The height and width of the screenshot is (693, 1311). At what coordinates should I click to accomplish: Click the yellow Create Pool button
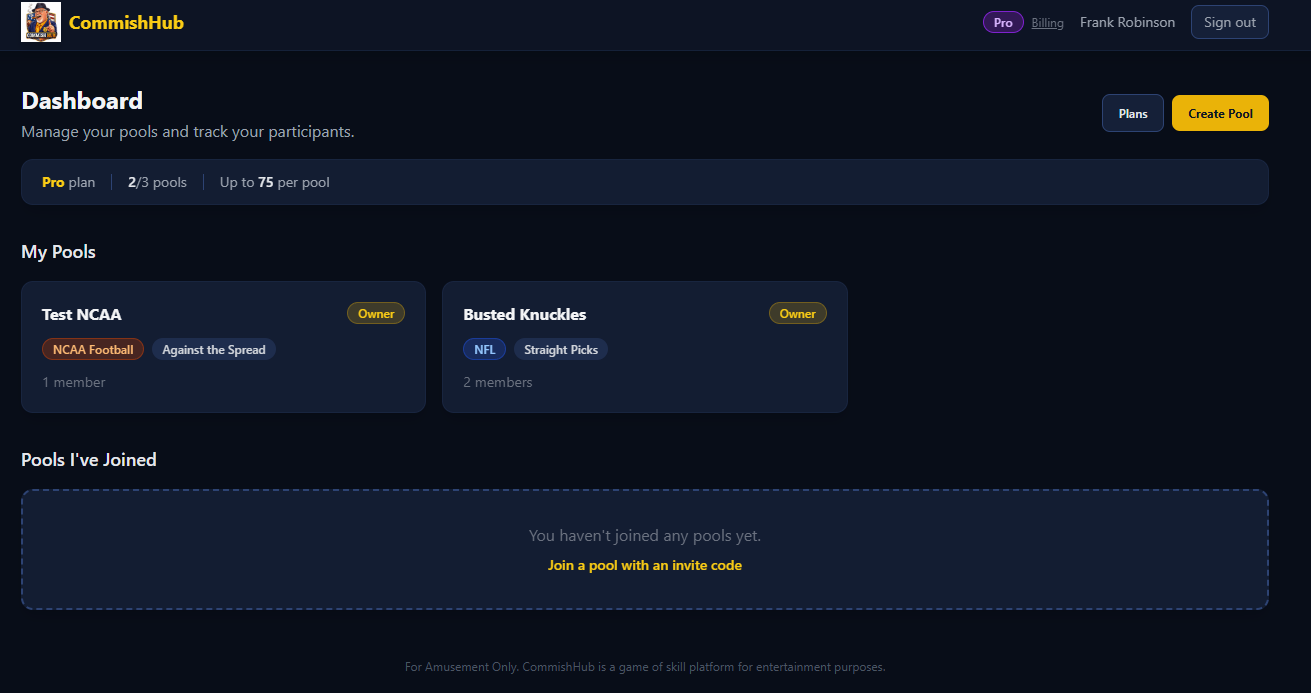(x=1220, y=113)
